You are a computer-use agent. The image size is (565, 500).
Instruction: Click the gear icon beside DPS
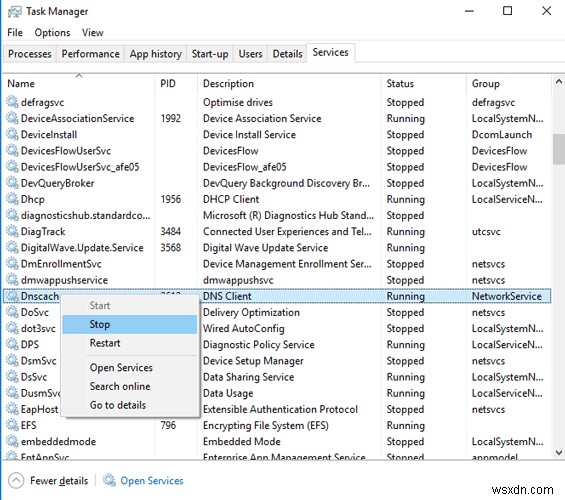pos(12,344)
